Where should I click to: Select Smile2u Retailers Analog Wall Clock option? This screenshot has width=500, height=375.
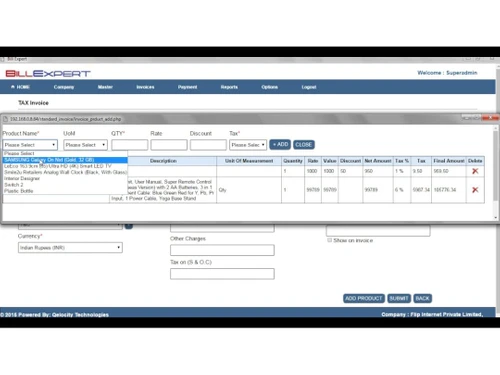pos(65,172)
